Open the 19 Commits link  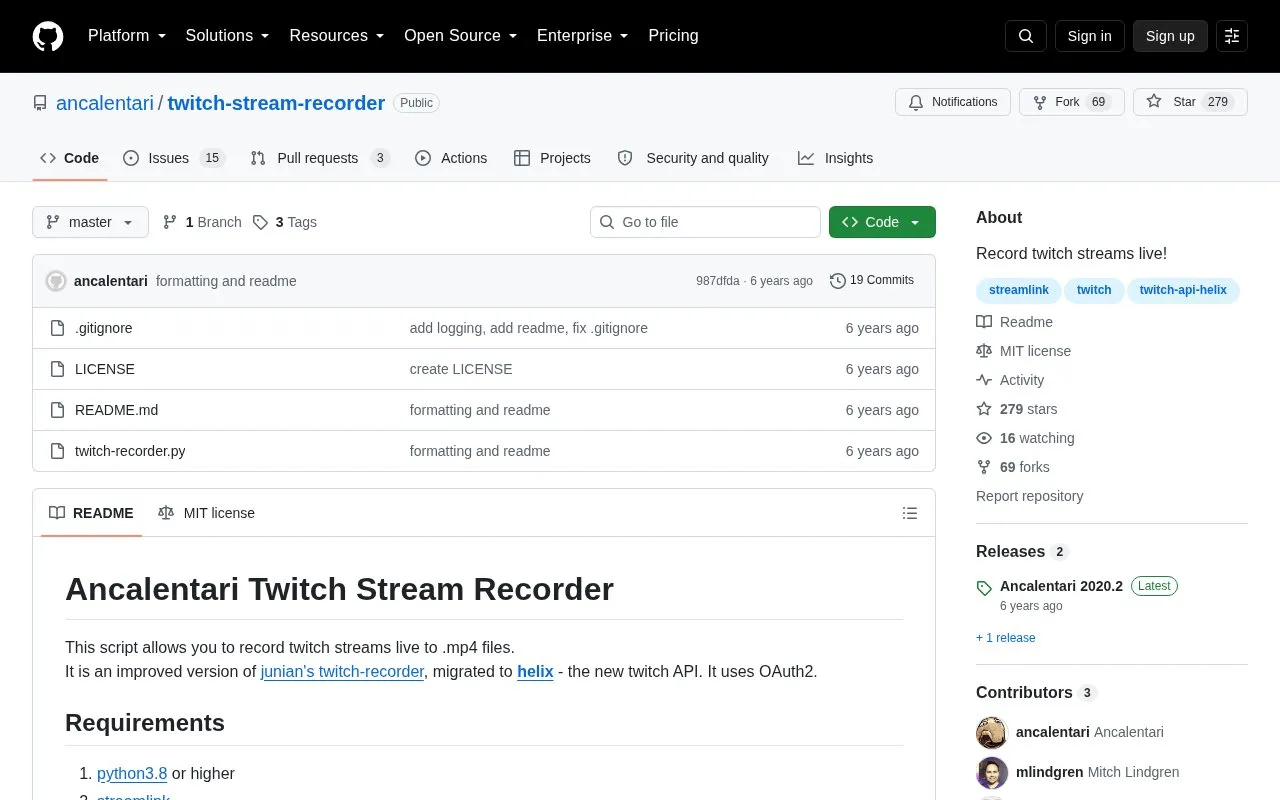click(872, 281)
